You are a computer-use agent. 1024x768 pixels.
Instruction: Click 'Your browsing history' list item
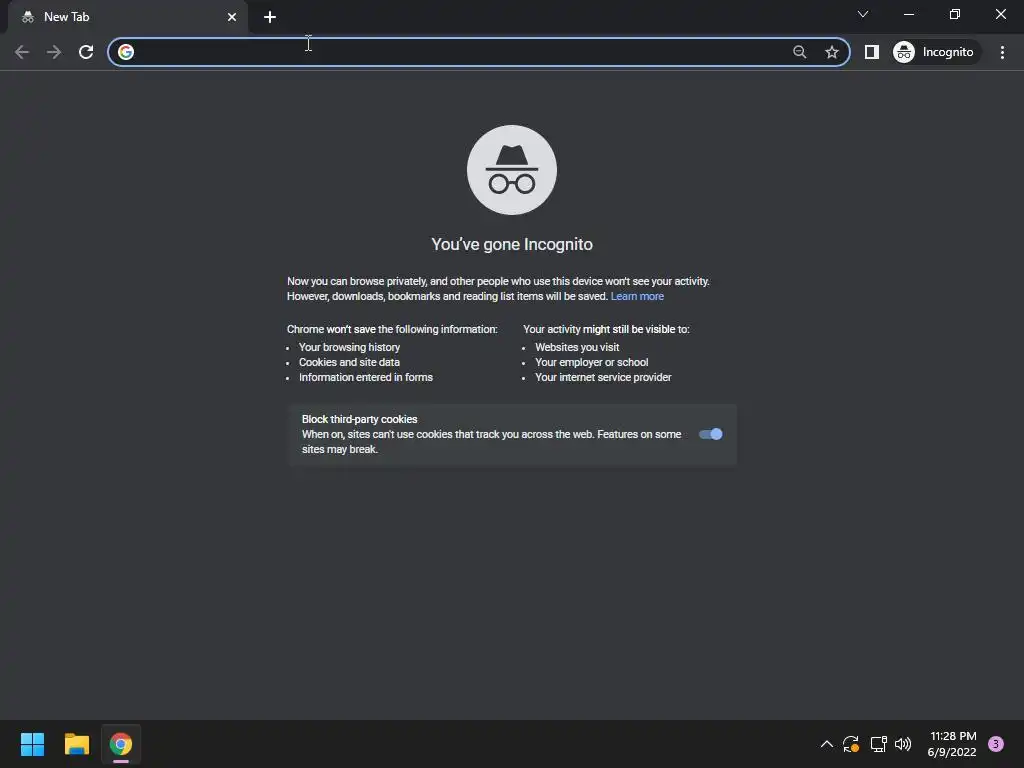pos(349,347)
